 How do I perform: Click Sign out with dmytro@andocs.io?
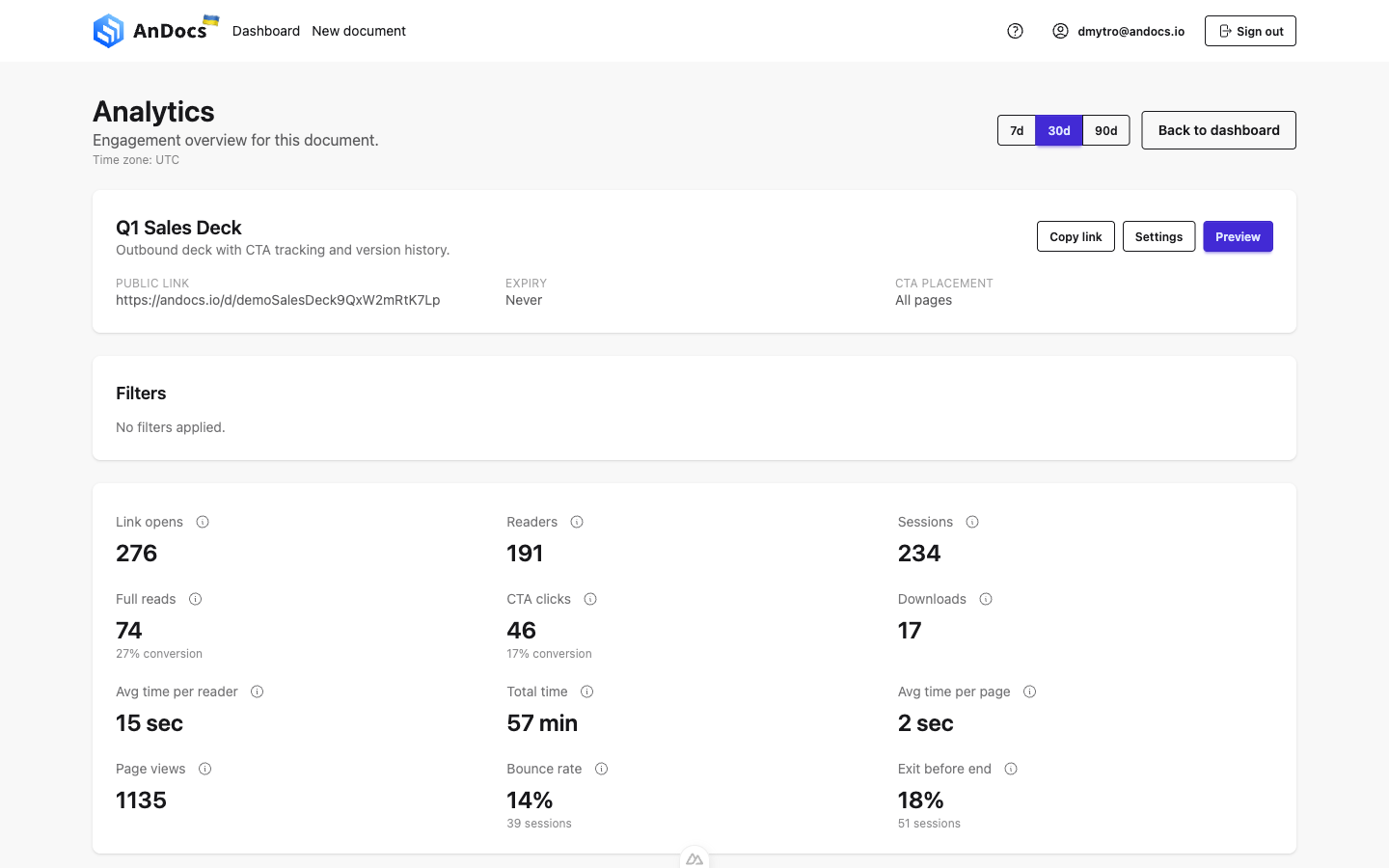(x=1250, y=30)
